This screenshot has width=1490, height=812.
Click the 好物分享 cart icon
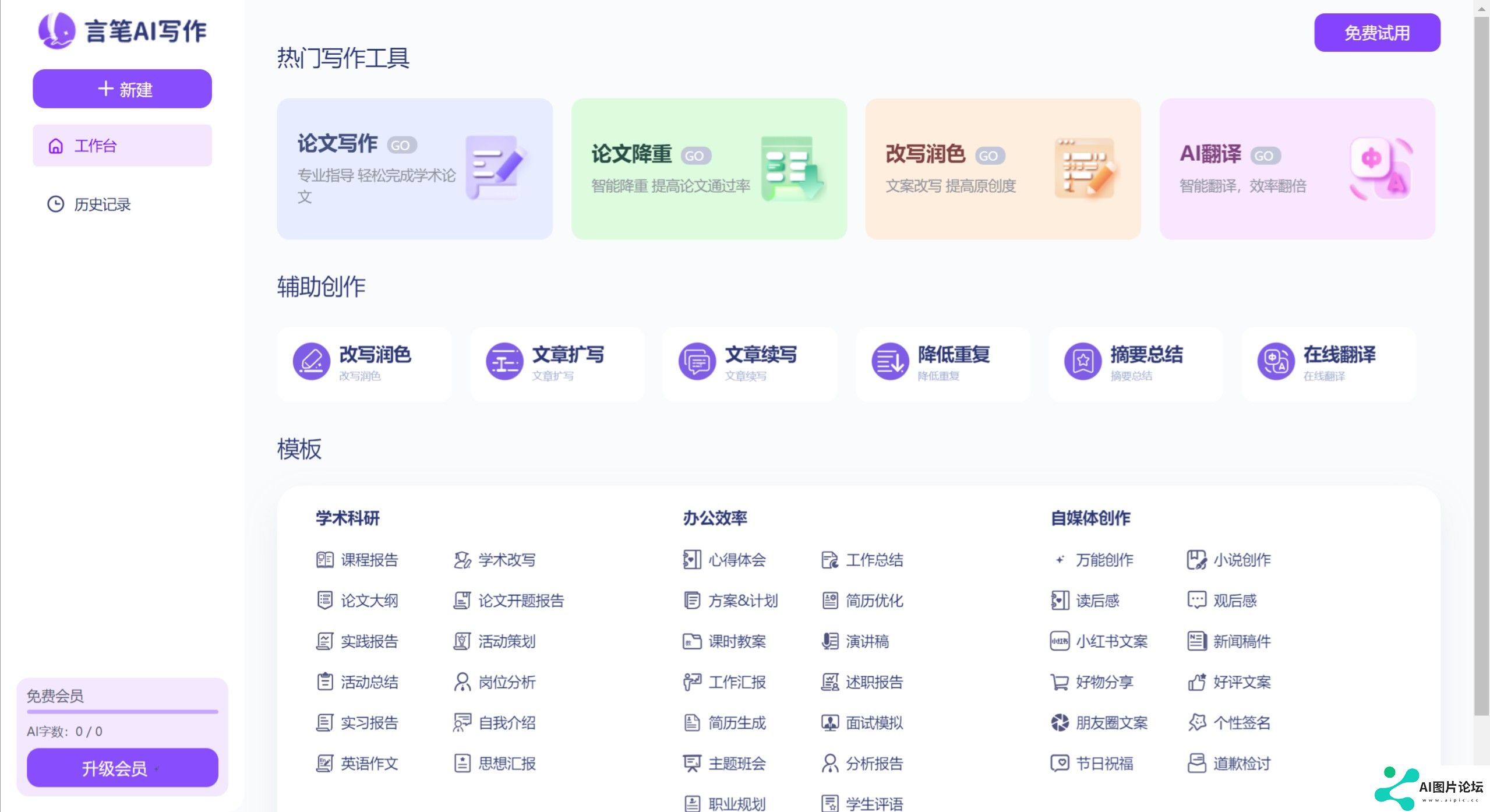coord(1060,682)
